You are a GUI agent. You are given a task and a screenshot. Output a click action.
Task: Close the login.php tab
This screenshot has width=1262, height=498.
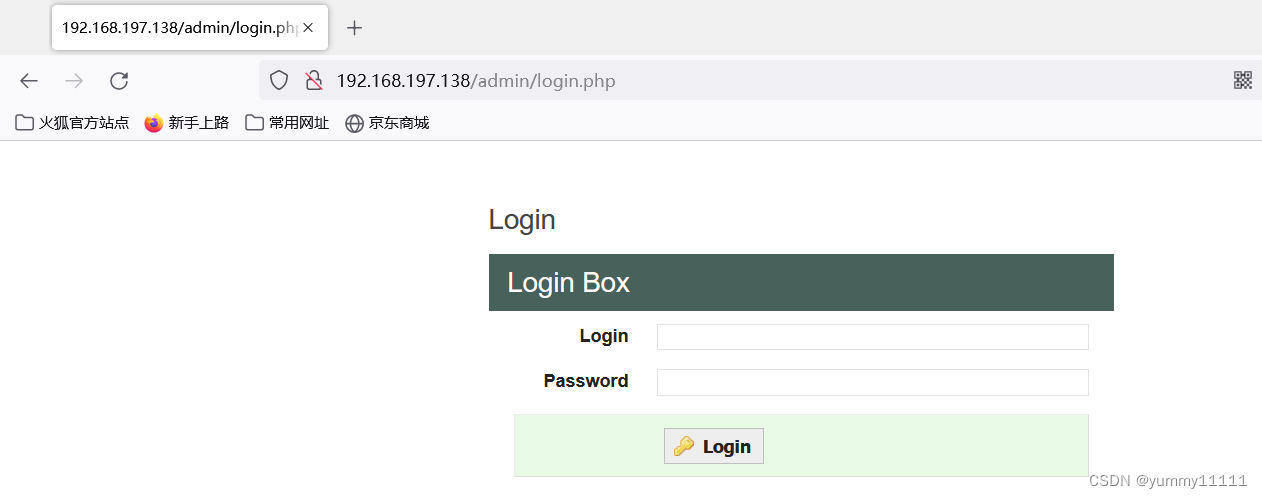308,28
